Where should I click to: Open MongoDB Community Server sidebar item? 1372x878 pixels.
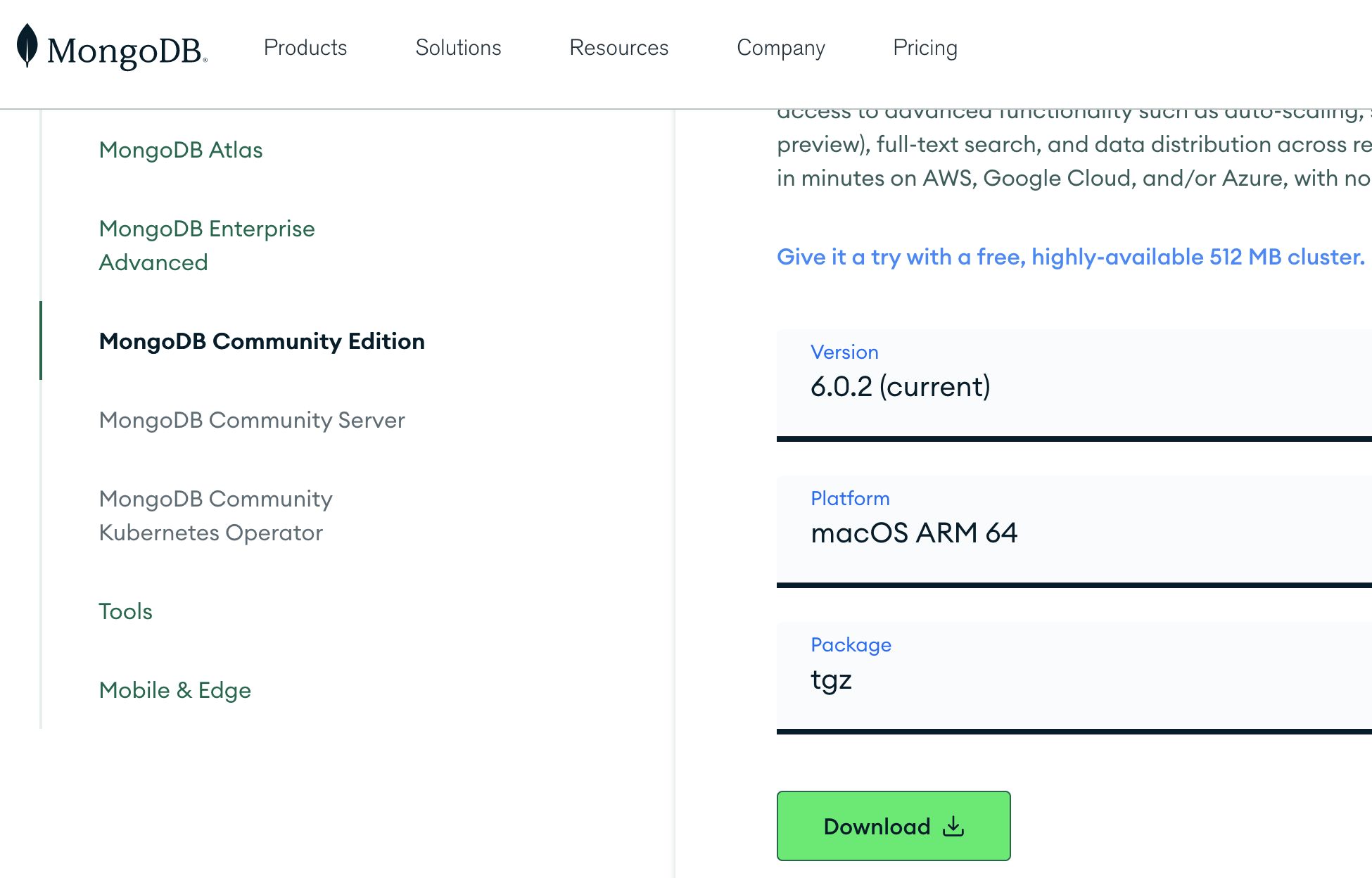click(252, 420)
